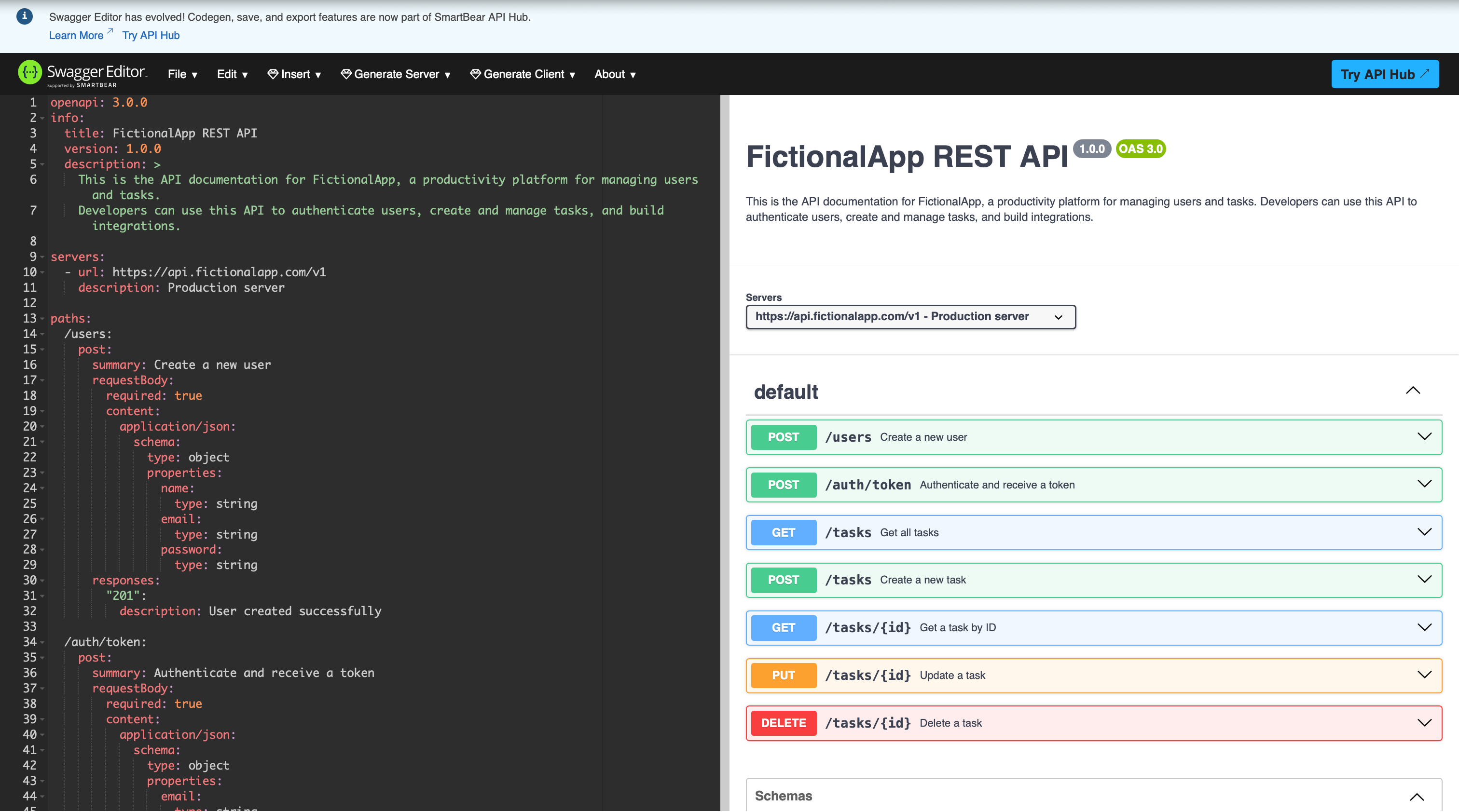Click the 1.0.0 version badge
This screenshot has width=1459, height=812.
tap(1091, 149)
